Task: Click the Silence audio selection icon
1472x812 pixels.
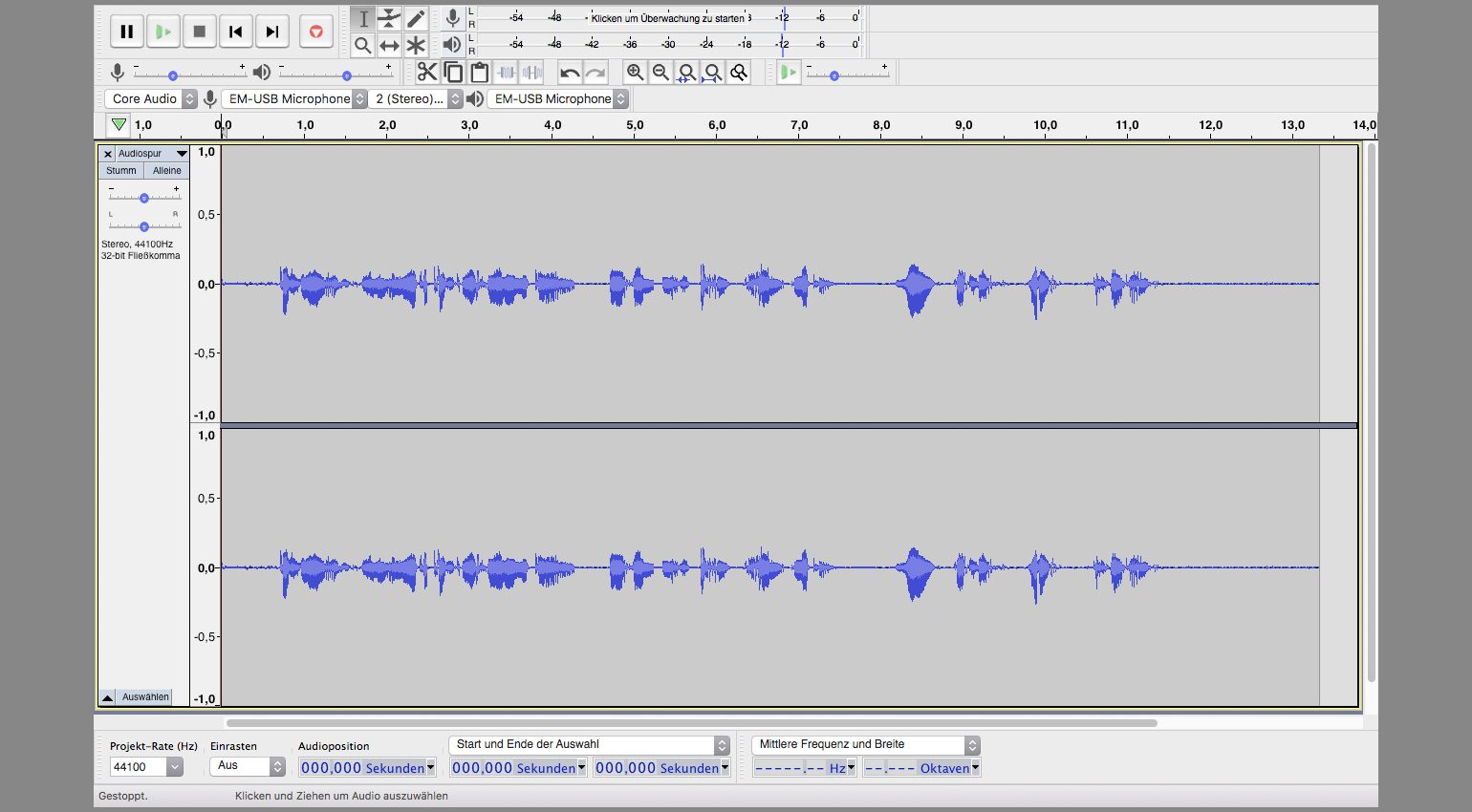Action: pos(532,73)
